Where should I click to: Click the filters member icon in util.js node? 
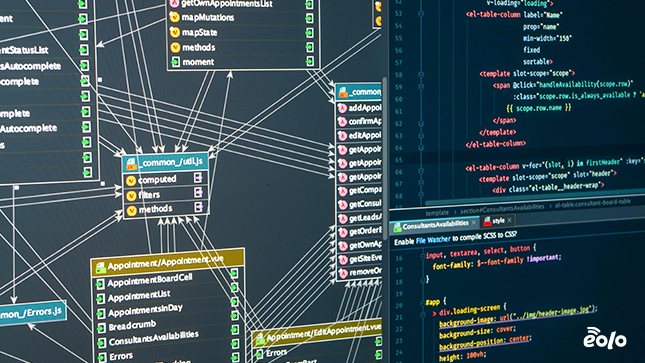coord(131,196)
